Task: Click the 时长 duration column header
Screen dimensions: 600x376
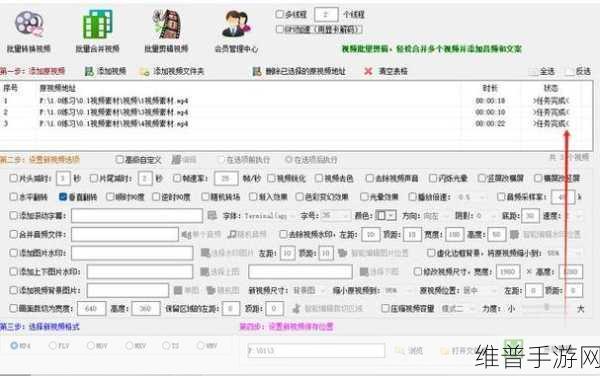Action: tap(490, 88)
